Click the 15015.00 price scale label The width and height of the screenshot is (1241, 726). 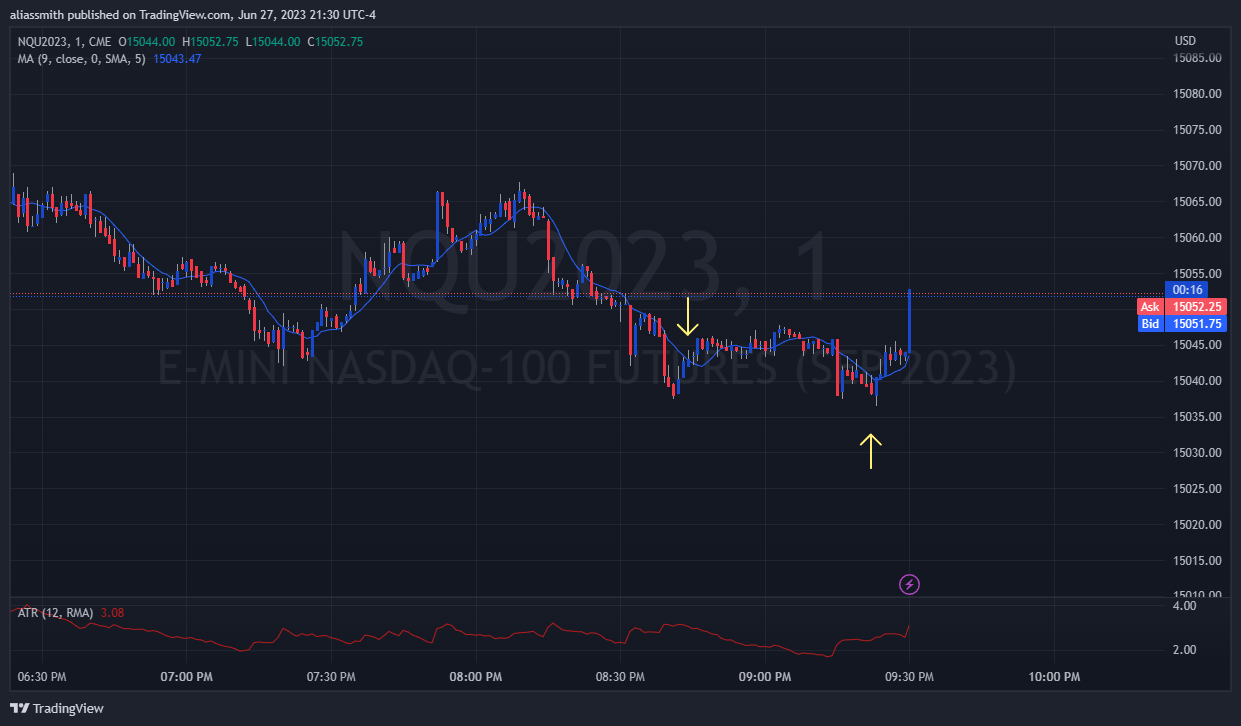coord(1197,561)
